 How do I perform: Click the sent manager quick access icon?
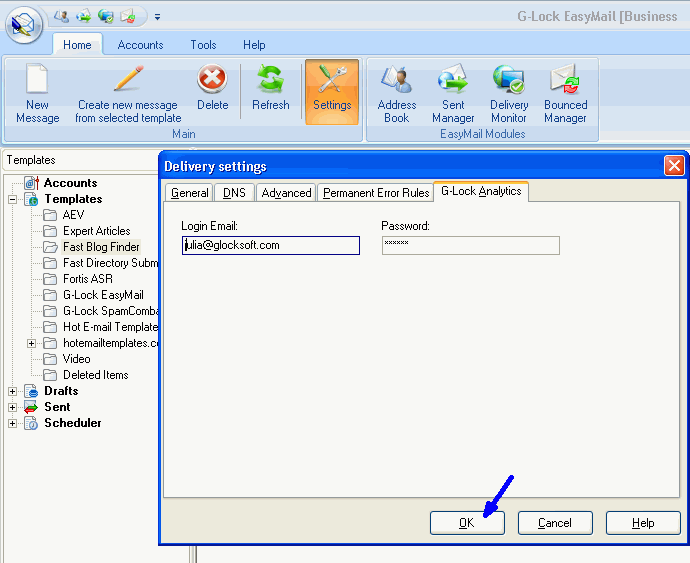click(x=84, y=17)
